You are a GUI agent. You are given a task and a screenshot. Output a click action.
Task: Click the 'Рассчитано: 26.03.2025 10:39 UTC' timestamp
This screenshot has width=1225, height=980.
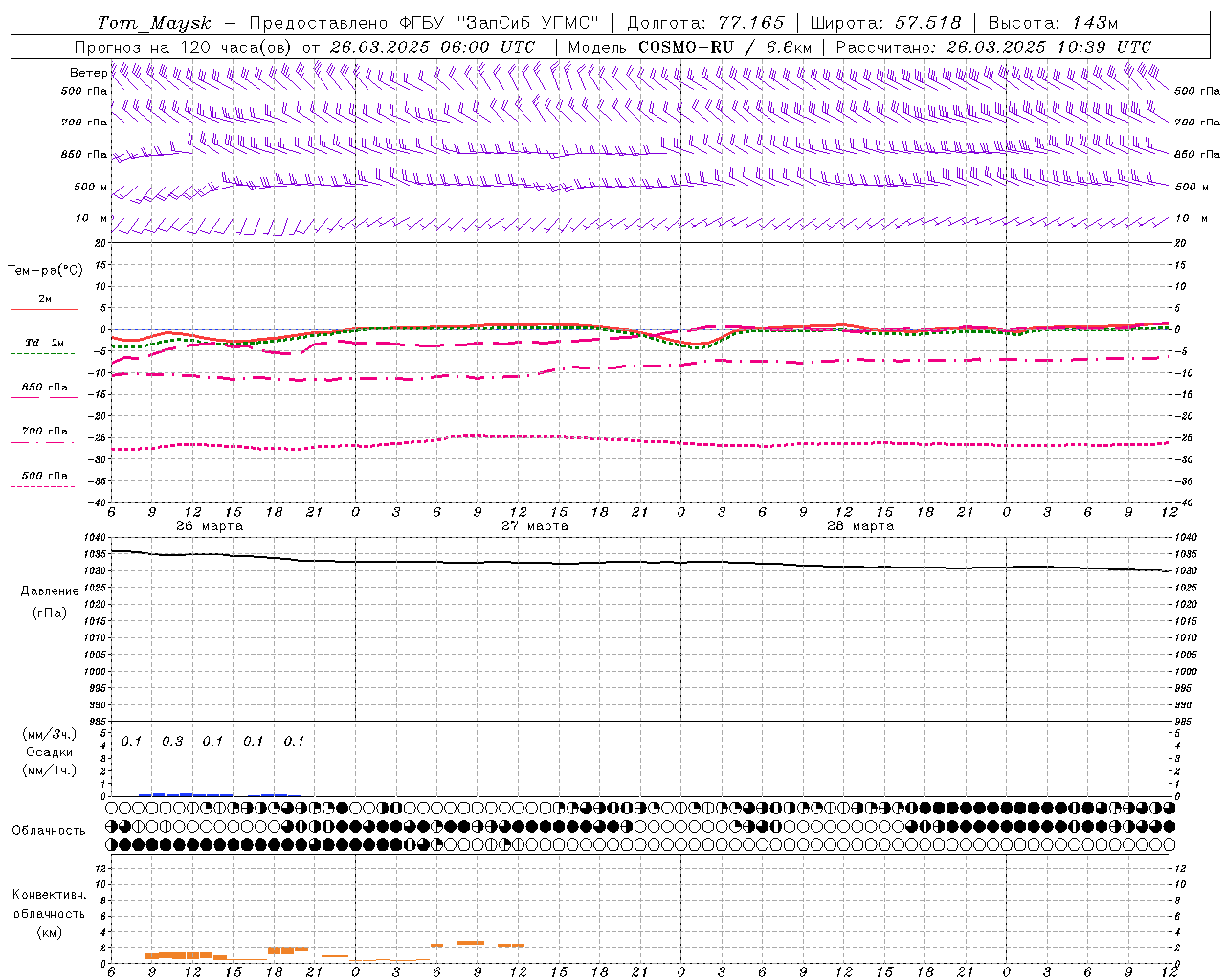(x=993, y=47)
